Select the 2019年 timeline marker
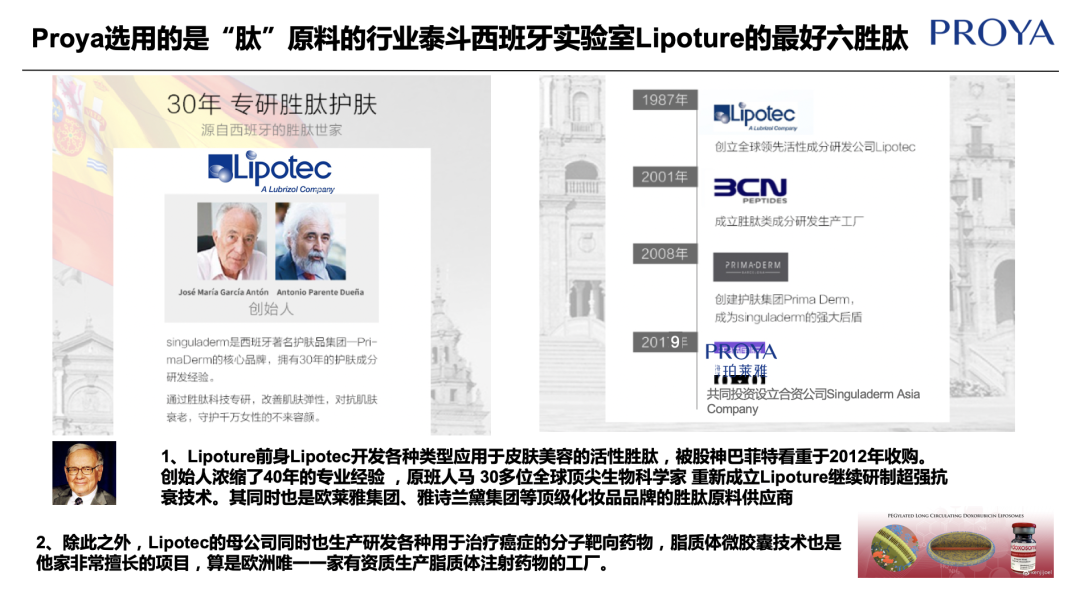This screenshot has height=595, width=1080. pyautogui.click(x=665, y=342)
